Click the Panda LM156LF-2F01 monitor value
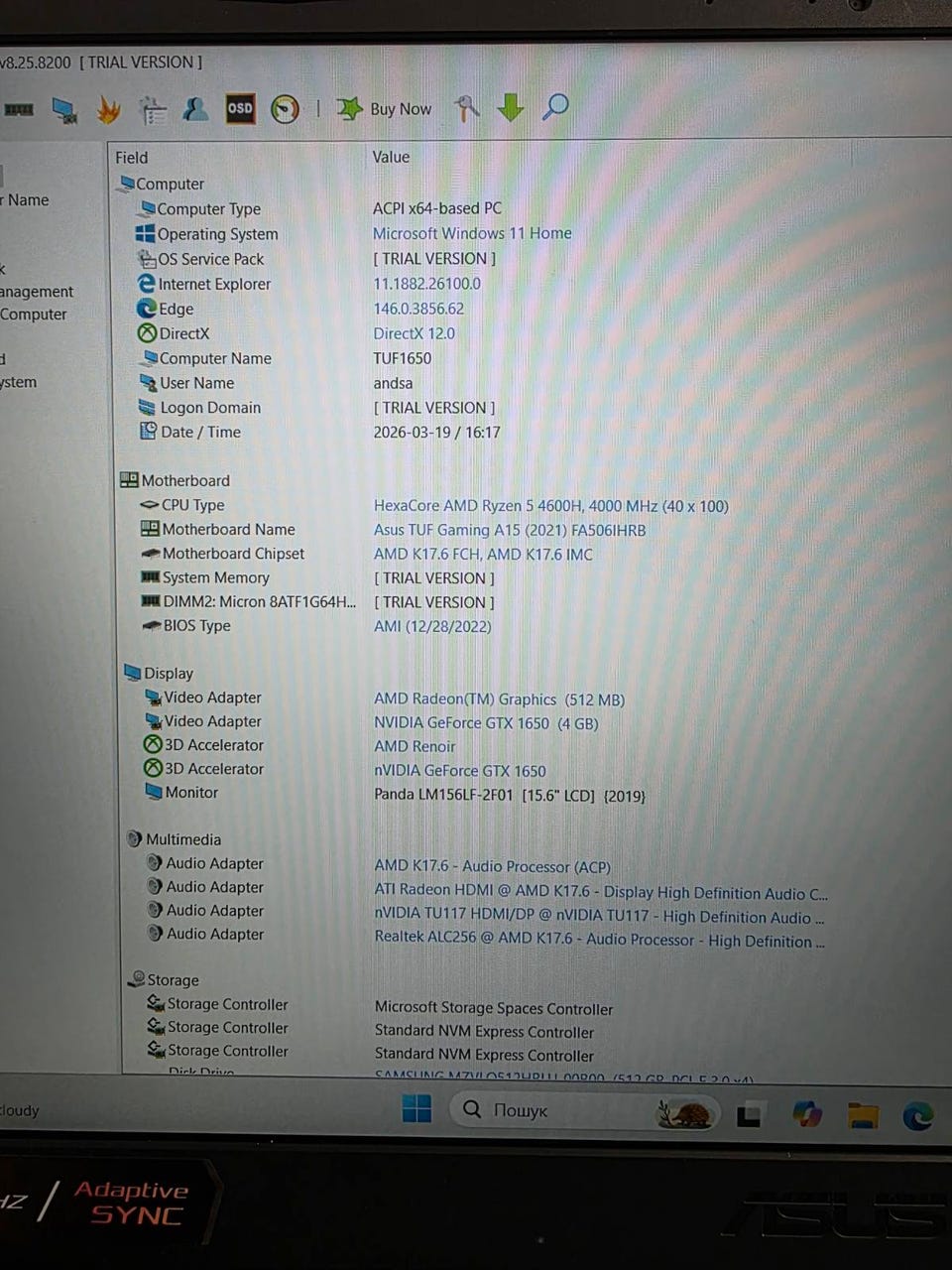The height and width of the screenshot is (1270, 952). (x=510, y=795)
